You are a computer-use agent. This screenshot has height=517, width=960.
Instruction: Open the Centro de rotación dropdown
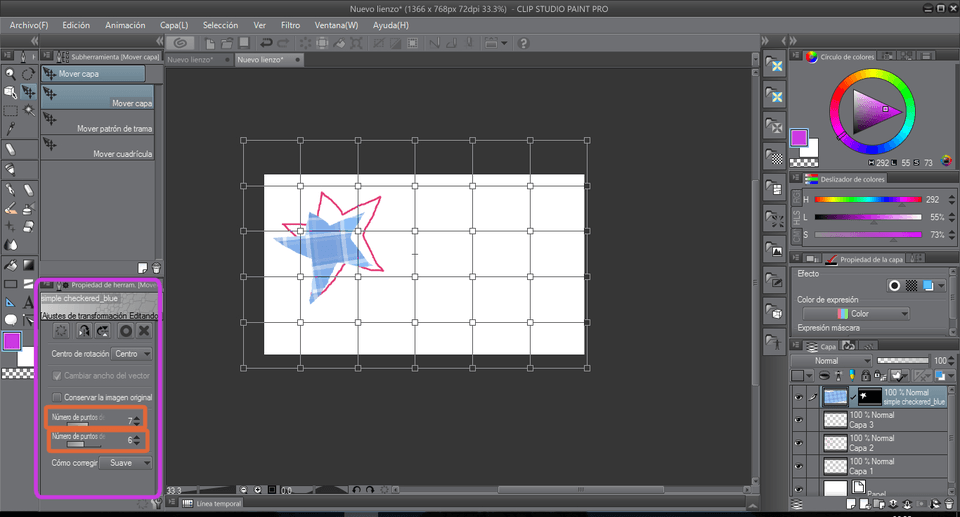[x=132, y=353]
